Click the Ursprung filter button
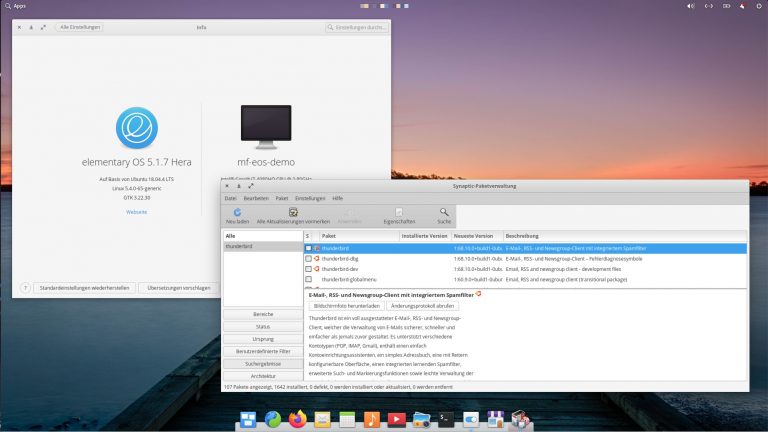The image size is (768, 432). click(x=263, y=339)
